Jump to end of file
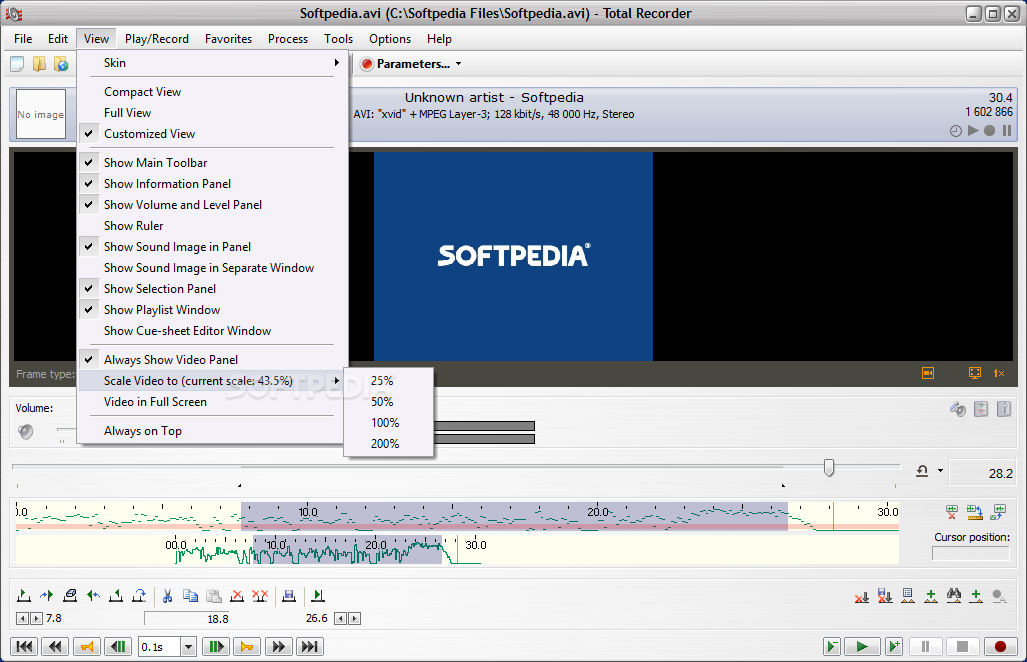This screenshot has height=662, width=1027. click(x=309, y=647)
